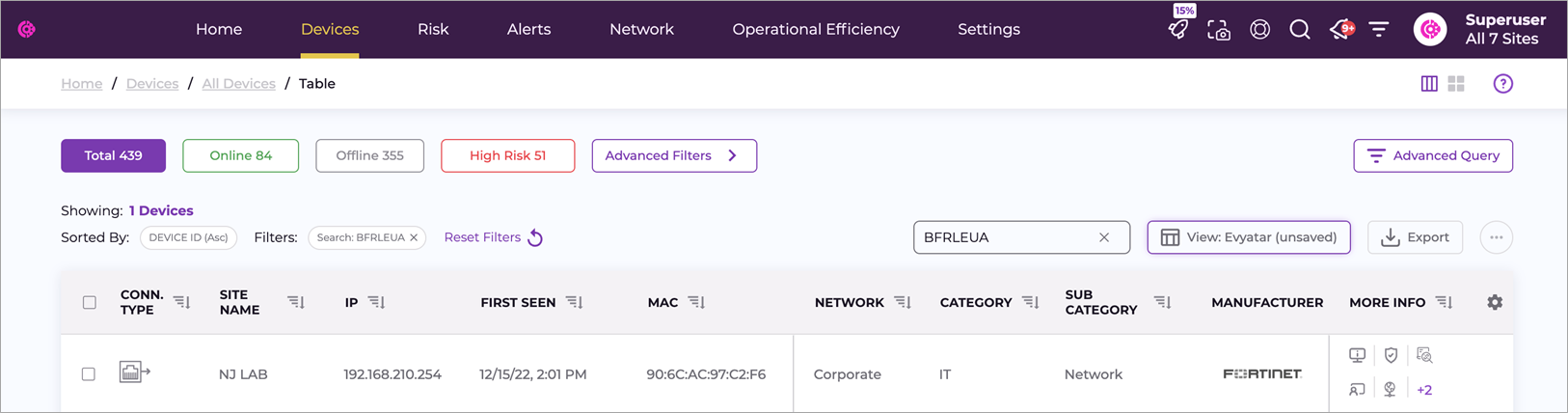Viewport: 1568px width, 413px height.
Task: Sort by IP column
Action: 377,302
